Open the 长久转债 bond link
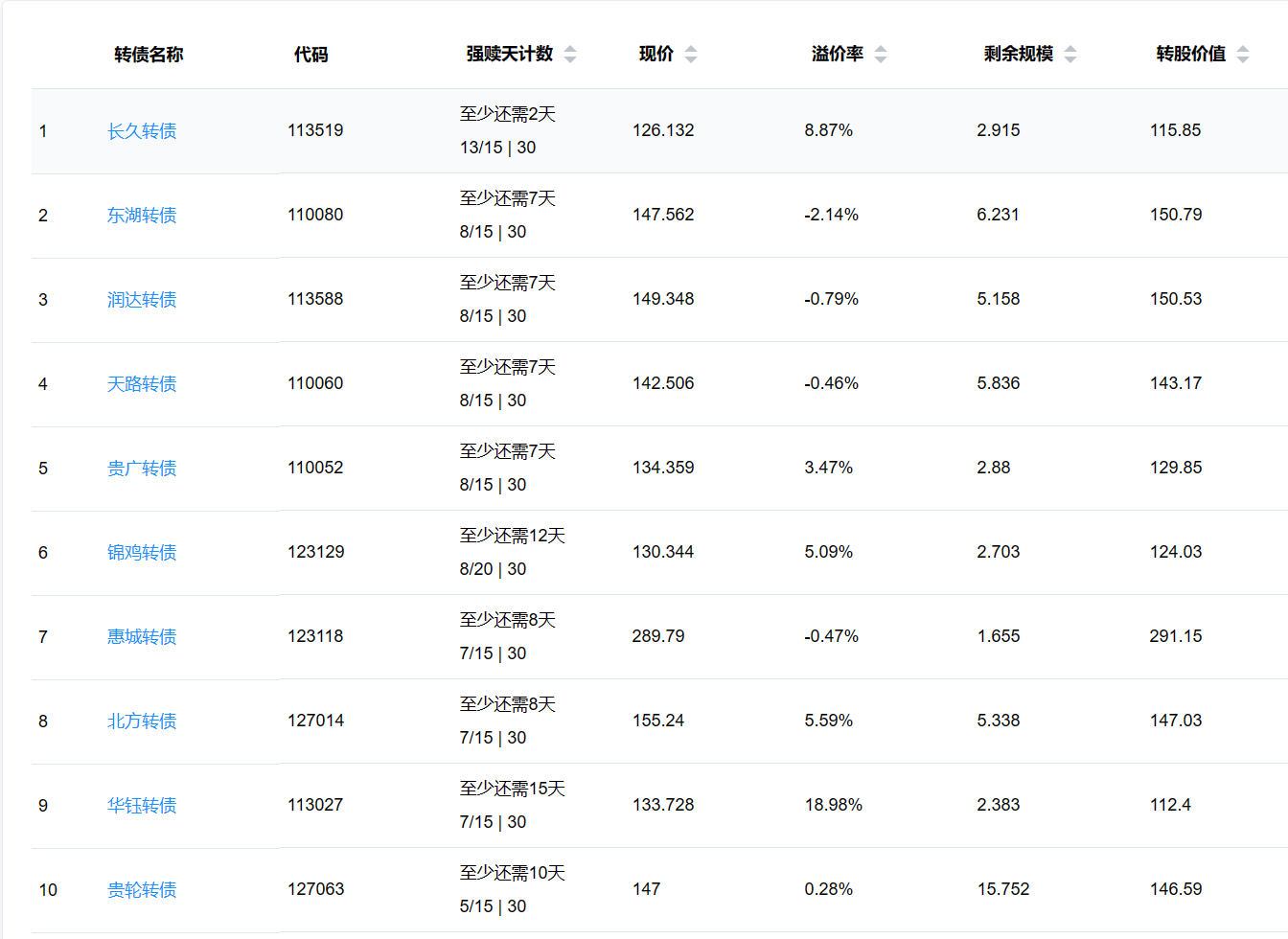The height and width of the screenshot is (939, 1288). point(142,131)
